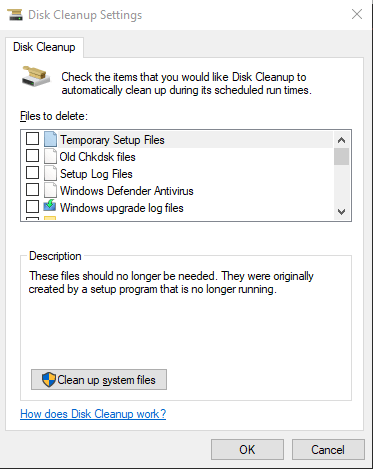Toggle the Windows Defender Antivirus checkbox

[x=32, y=190]
